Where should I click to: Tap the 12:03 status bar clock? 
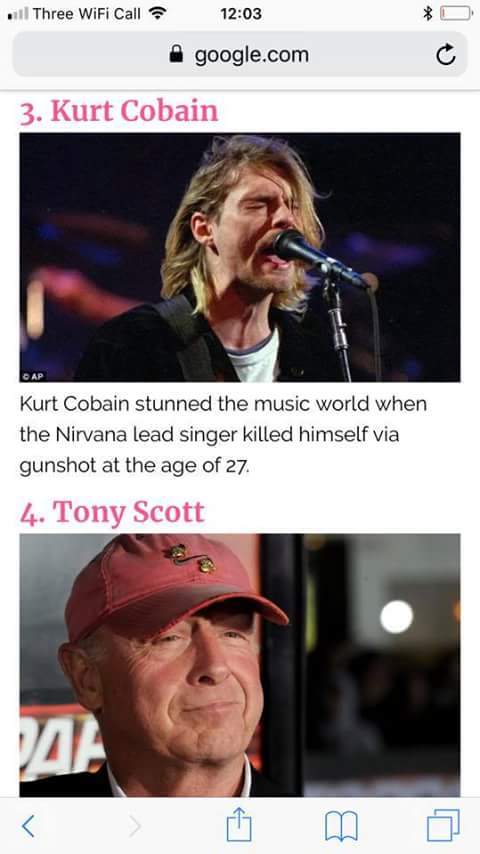(241, 13)
